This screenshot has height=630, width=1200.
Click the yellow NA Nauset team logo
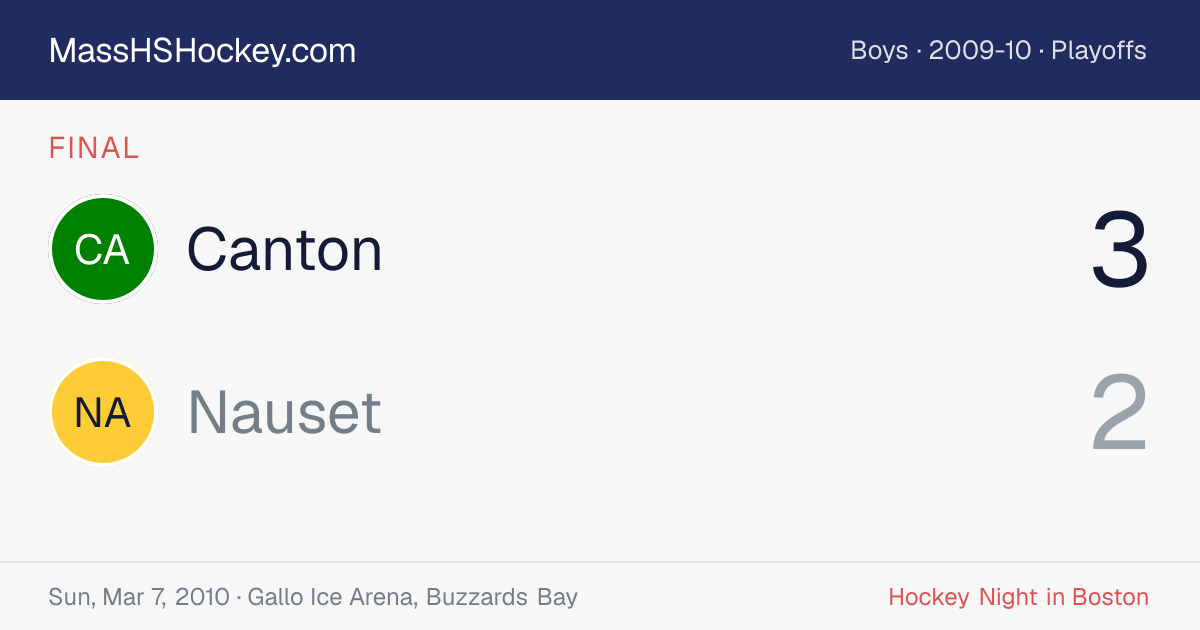(103, 412)
